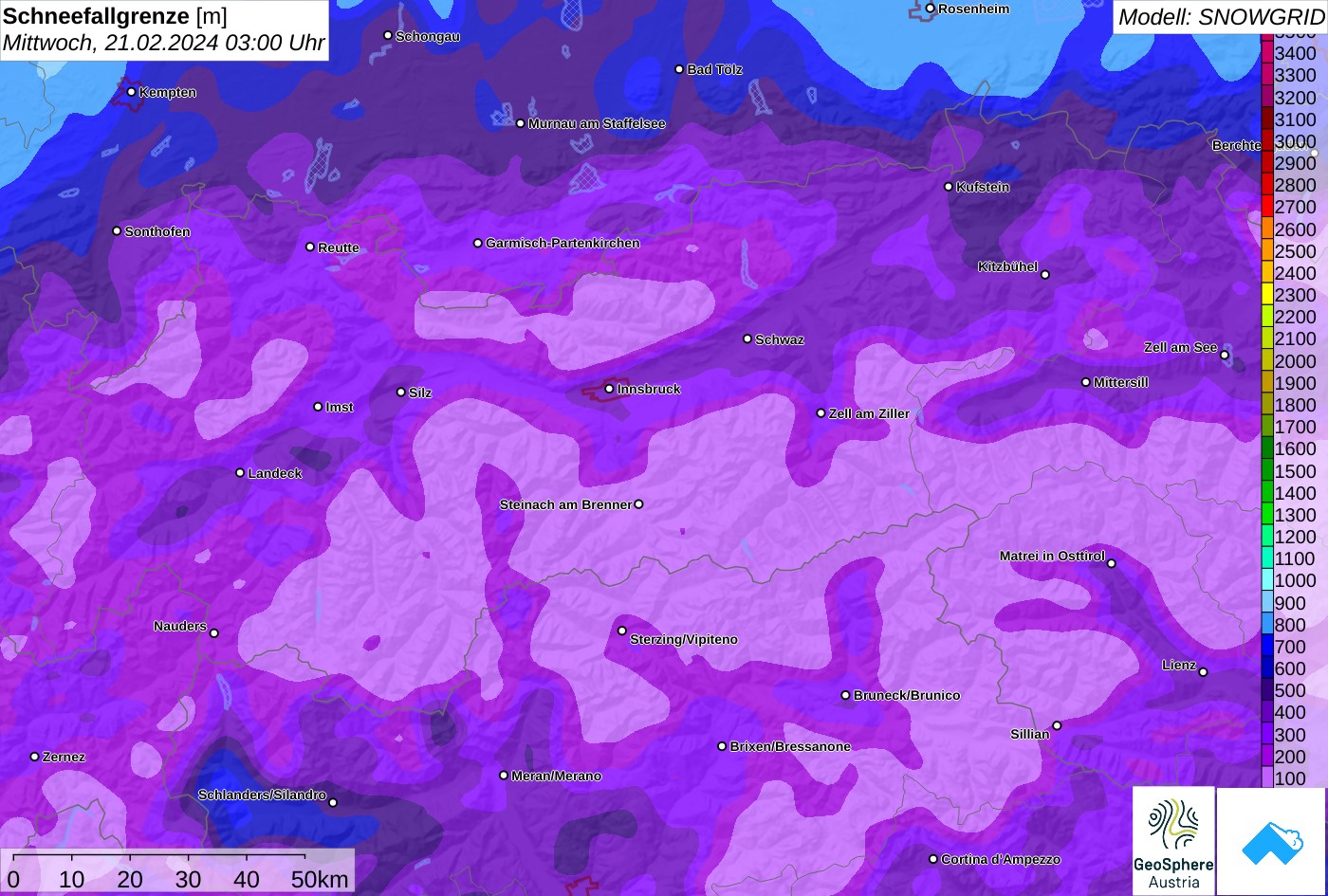Select the 2300 m yellow swatch
The height and width of the screenshot is (896, 1328).
click(1266, 295)
